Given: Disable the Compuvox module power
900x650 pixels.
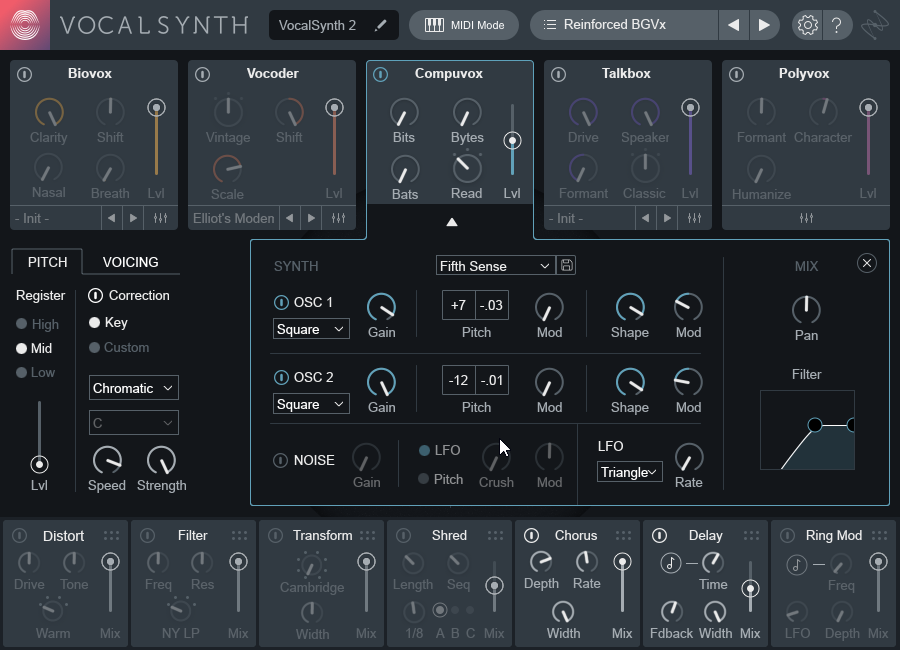Looking at the screenshot, I should pos(381,74).
